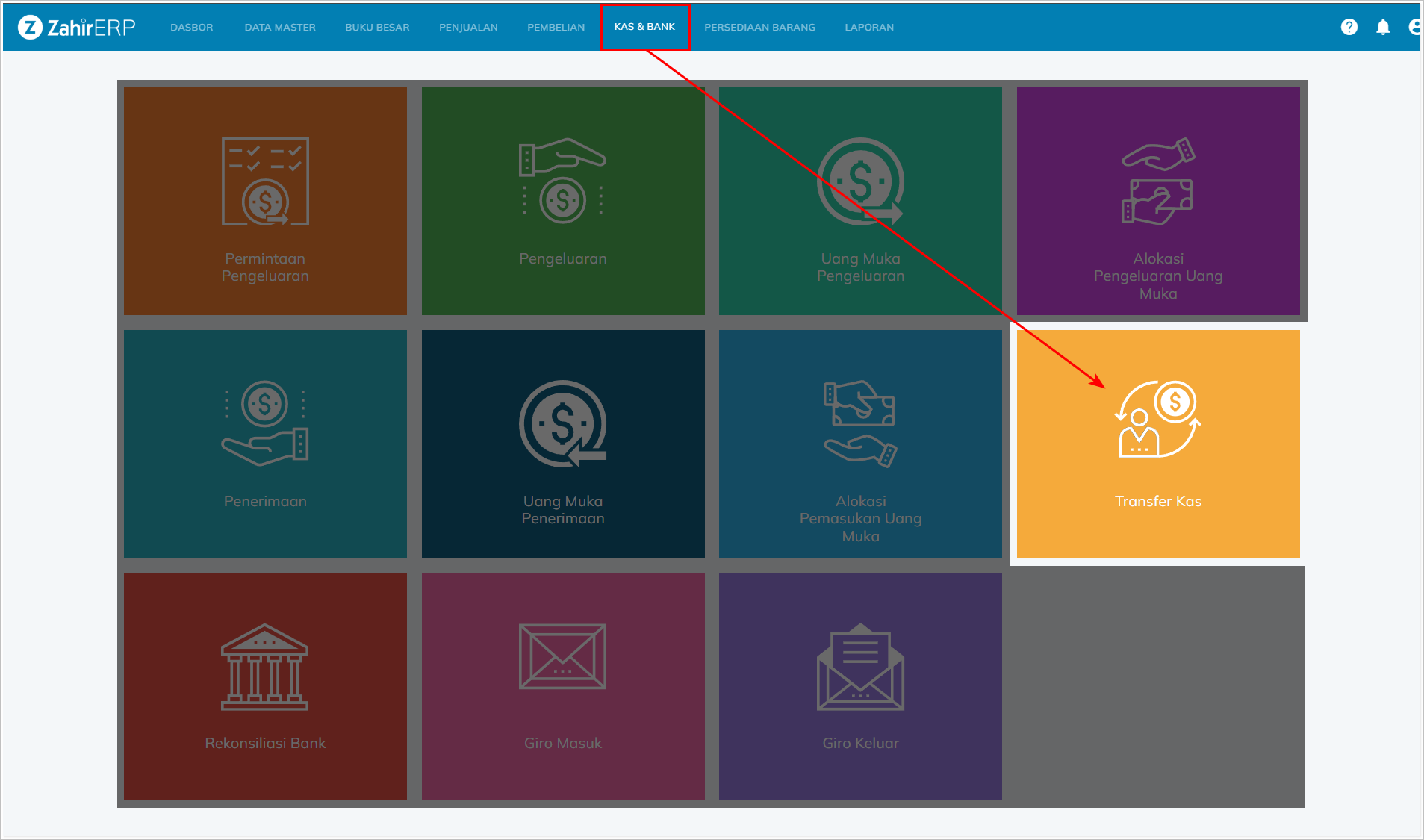
Task: Open the Transfer Kas tile
Action: click(1157, 444)
